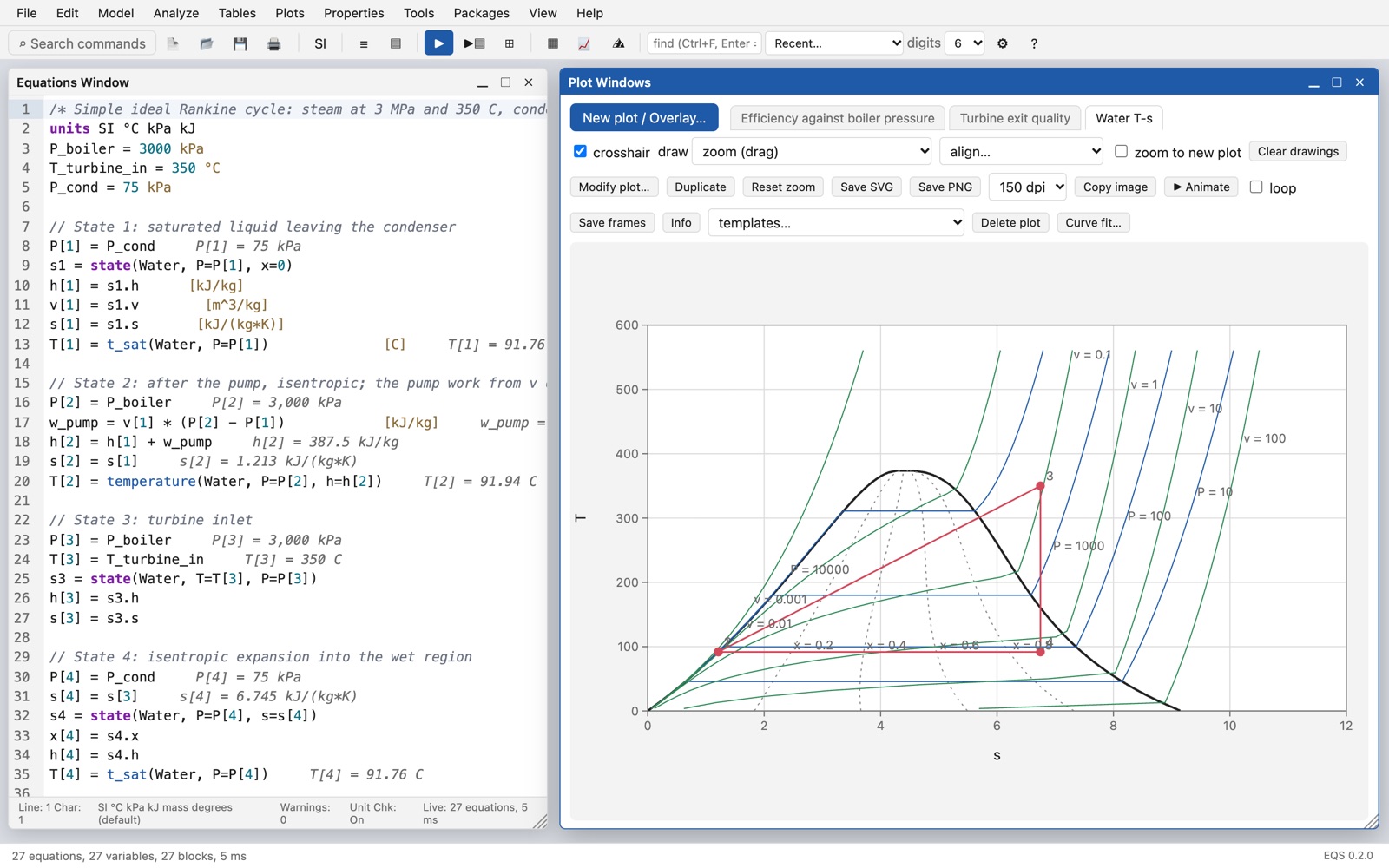Screen dimensions: 1389x868
Task: Open the zoom (drag) draw mode dropdown
Action: click(x=812, y=151)
